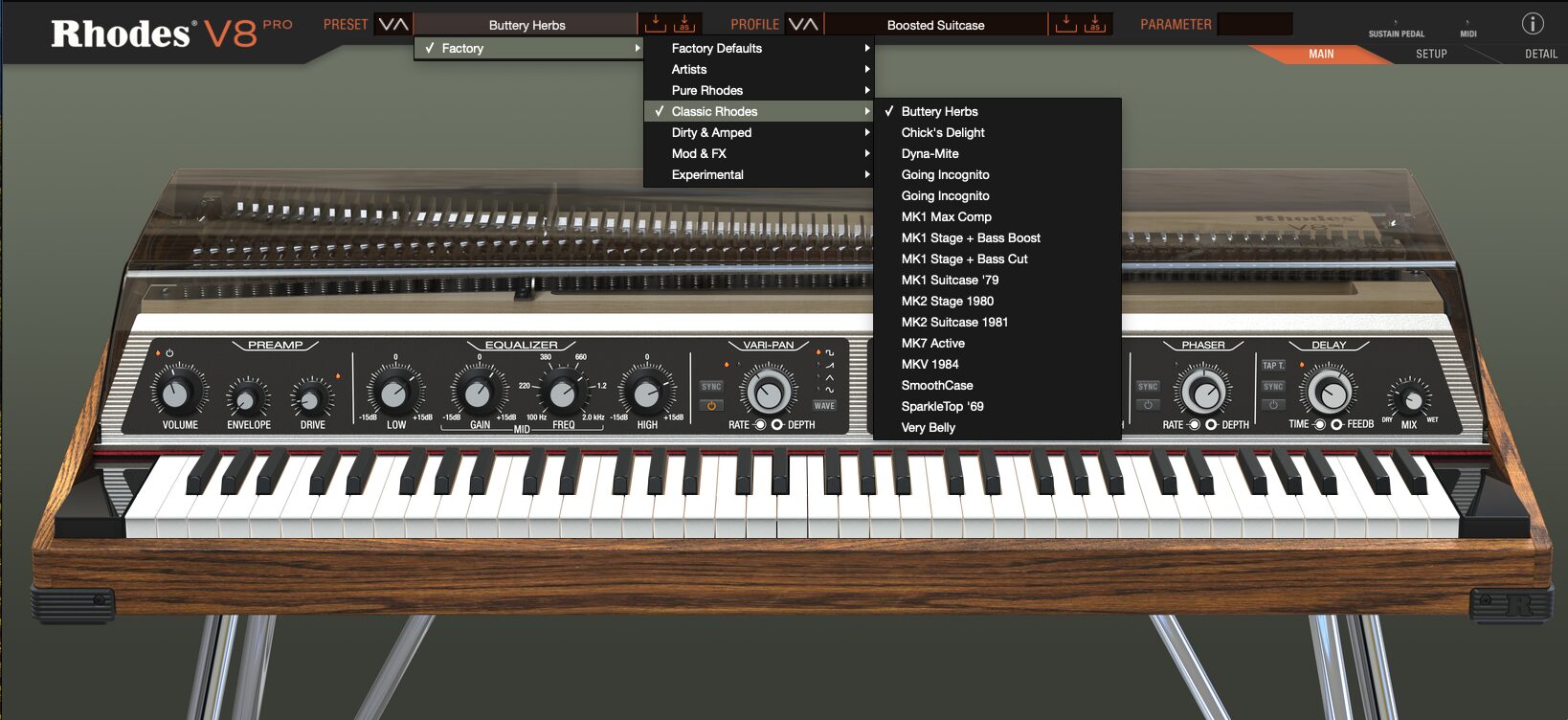Image resolution: width=1568 pixels, height=720 pixels.
Task: Select sine waveform in Vari-Pan
Action: pos(830,391)
